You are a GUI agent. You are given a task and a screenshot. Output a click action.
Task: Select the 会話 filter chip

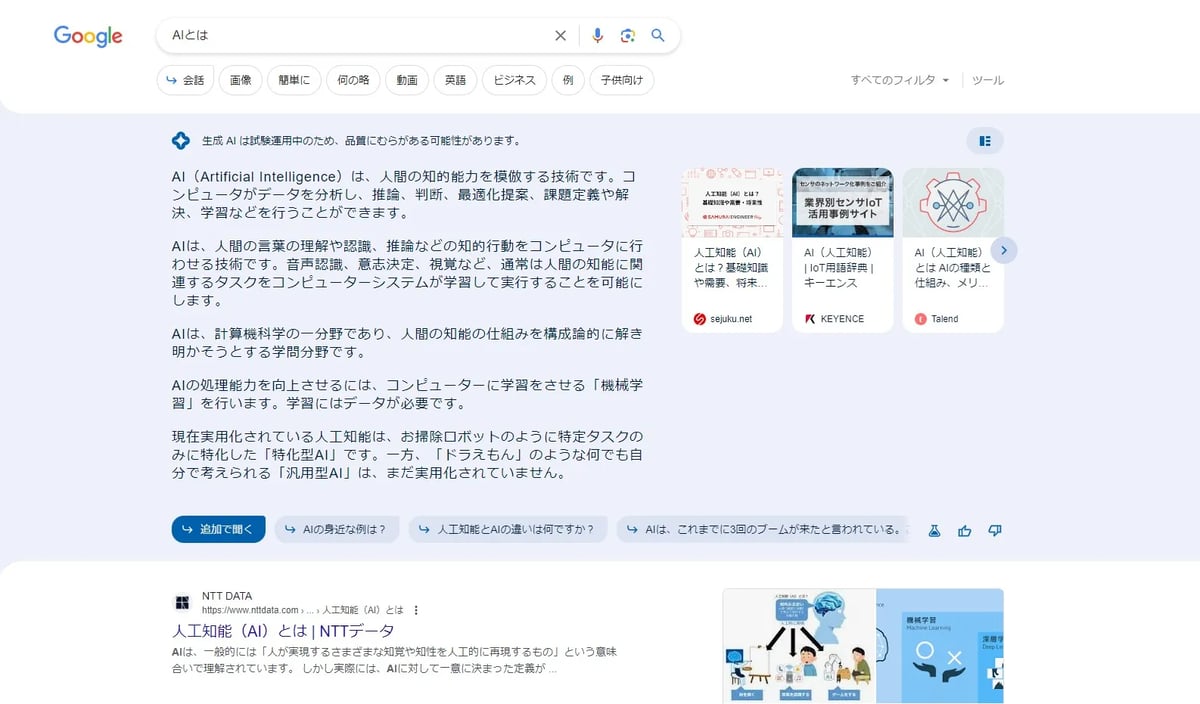[185, 80]
